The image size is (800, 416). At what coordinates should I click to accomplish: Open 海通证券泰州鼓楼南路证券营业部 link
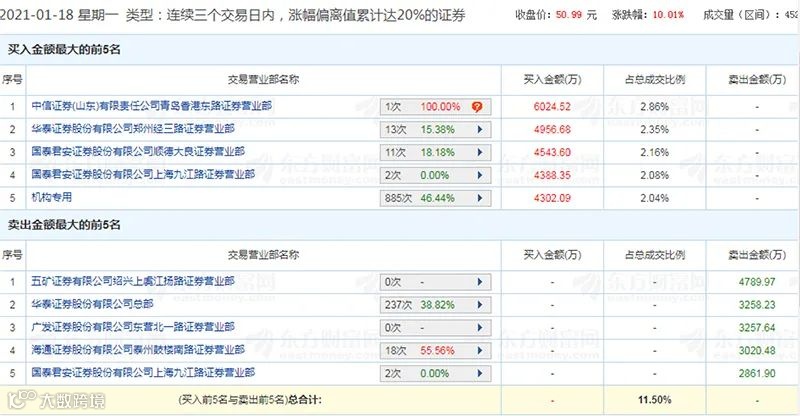tap(138, 350)
